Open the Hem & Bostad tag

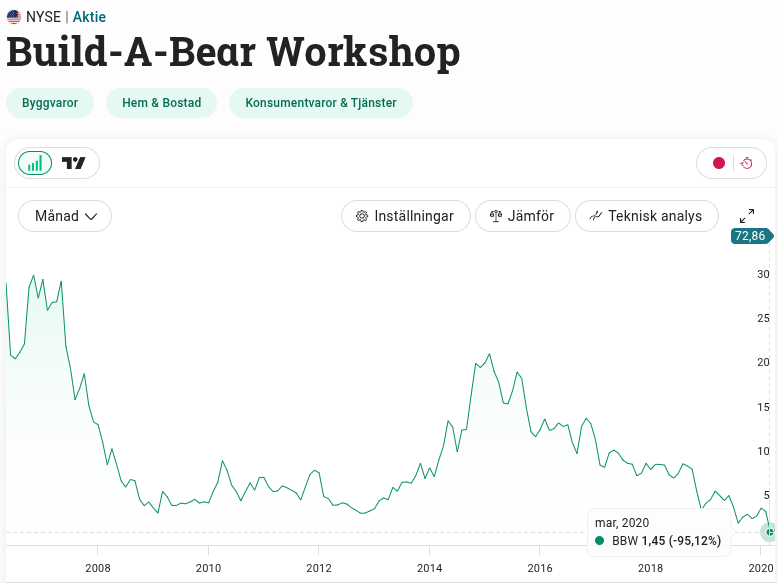tap(161, 103)
